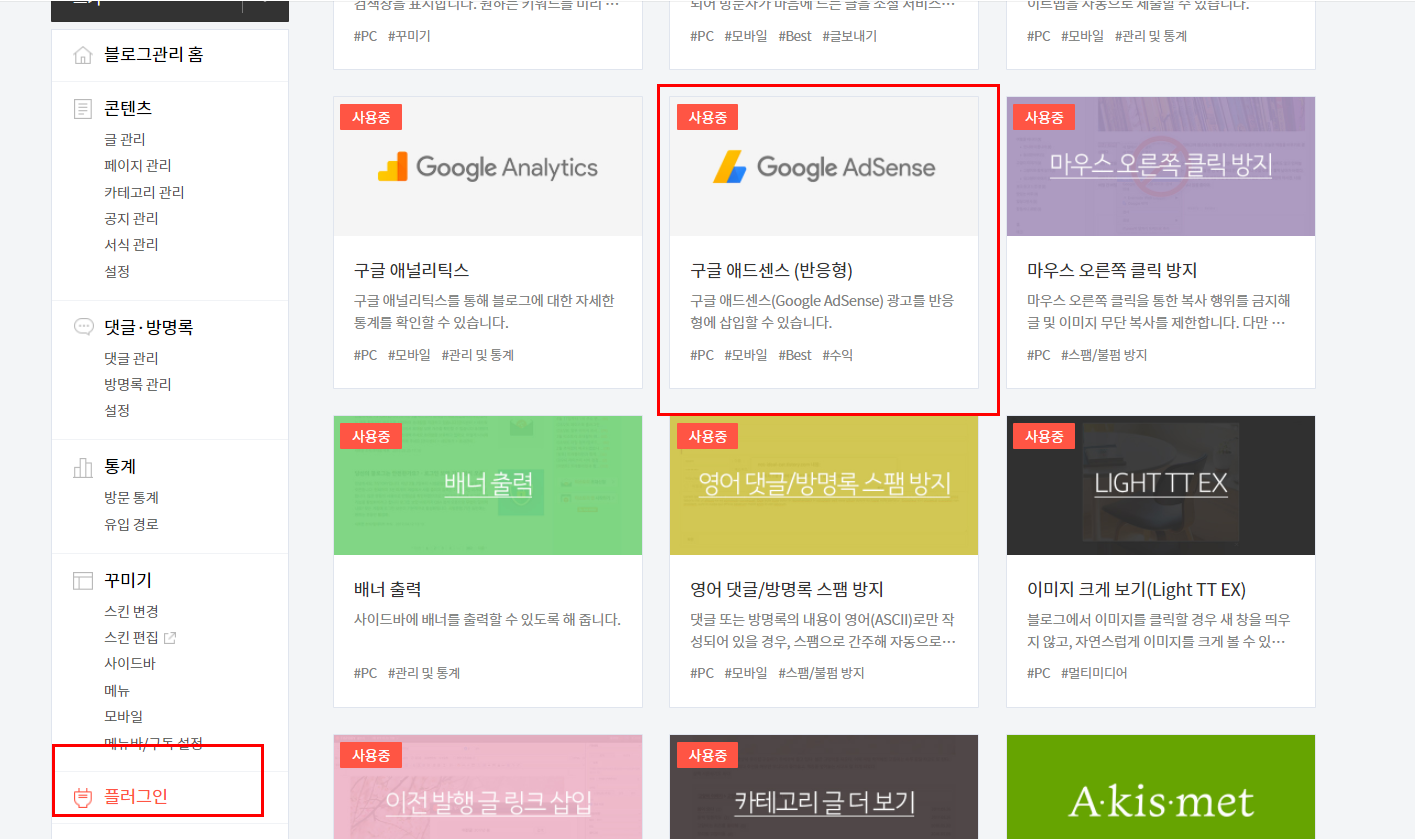
Task: Click the home icon beside 블로그관리 홈
Action: 83,55
